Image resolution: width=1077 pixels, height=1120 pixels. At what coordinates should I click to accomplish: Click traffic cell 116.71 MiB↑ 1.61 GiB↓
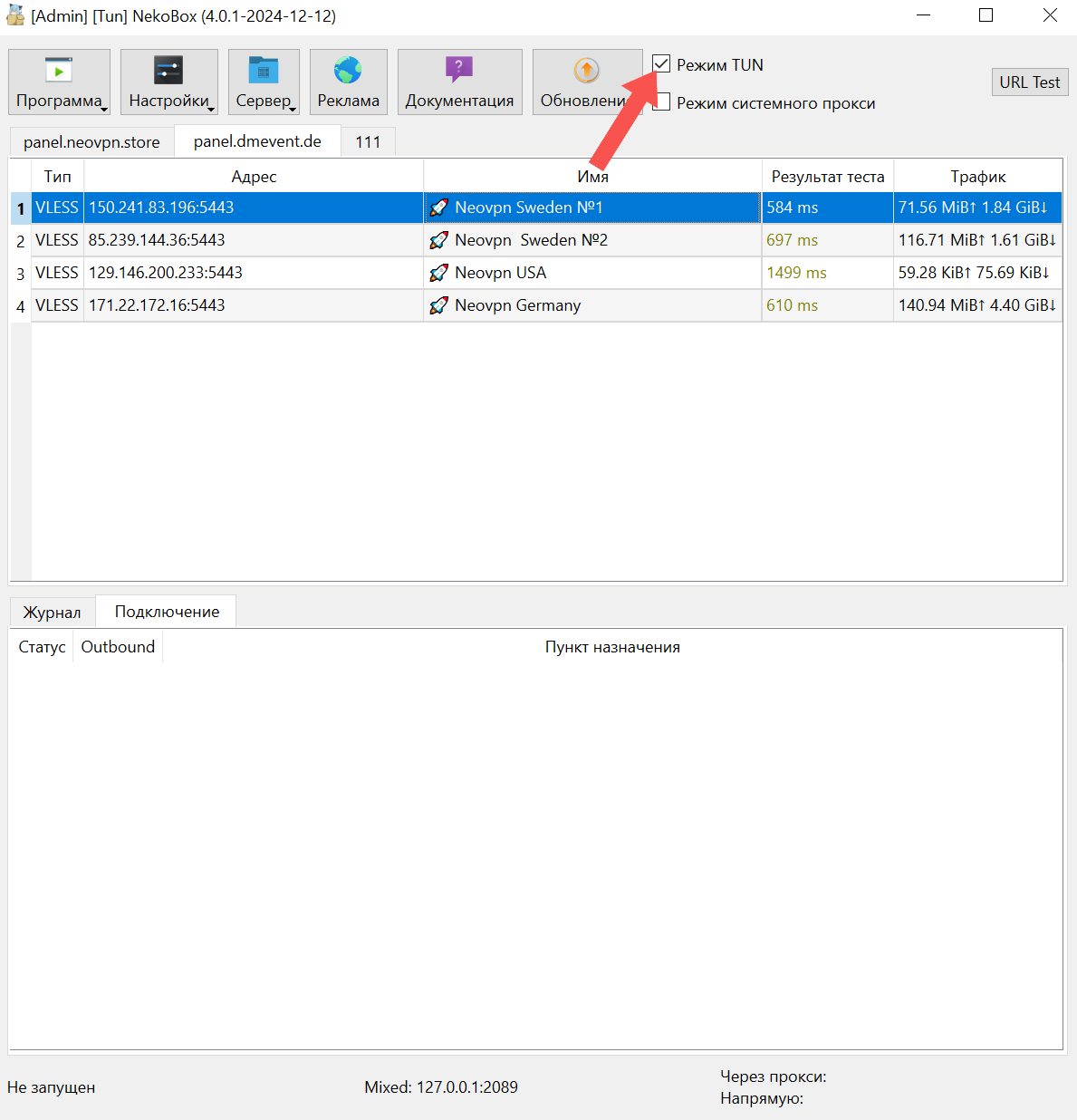click(x=977, y=240)
